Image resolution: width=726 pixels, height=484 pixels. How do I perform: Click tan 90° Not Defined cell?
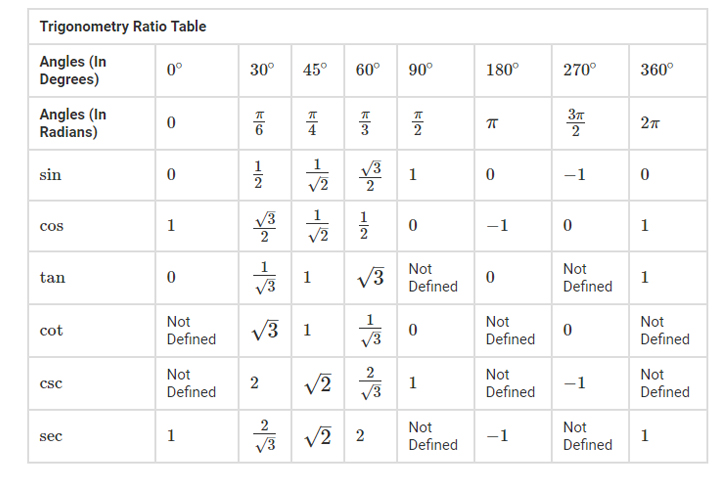[x=432, y=278]
